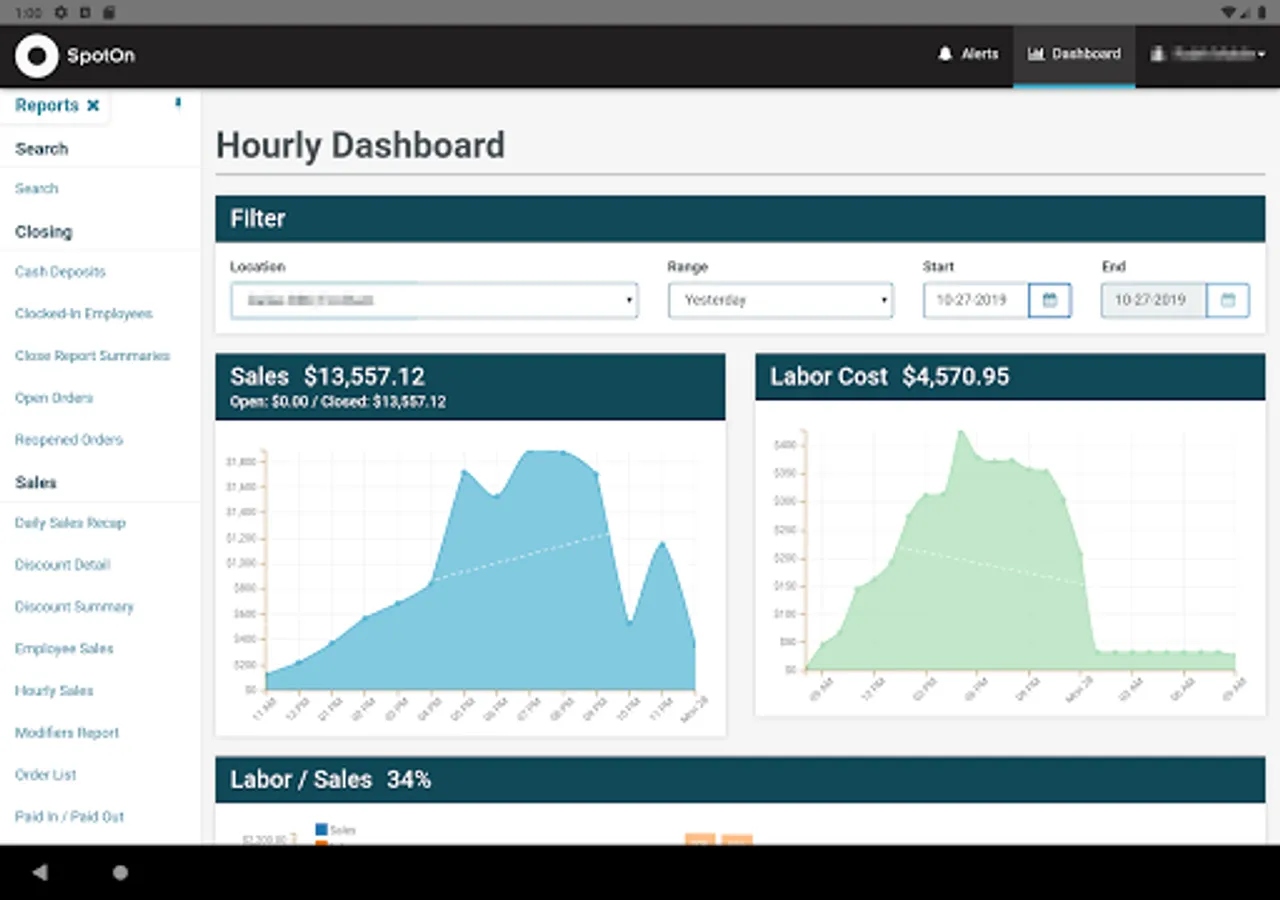Open the End date calendar icon

[x=1228, y=300]
